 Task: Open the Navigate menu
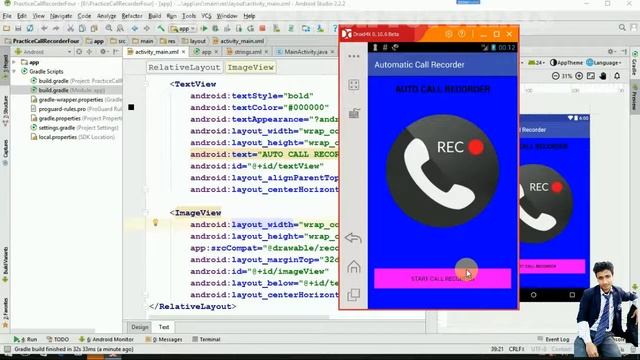(61, 16)
